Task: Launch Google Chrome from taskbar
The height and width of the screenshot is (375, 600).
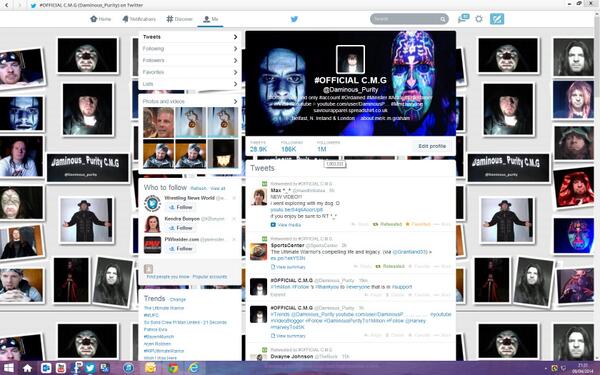Action: tap(173, 368)
